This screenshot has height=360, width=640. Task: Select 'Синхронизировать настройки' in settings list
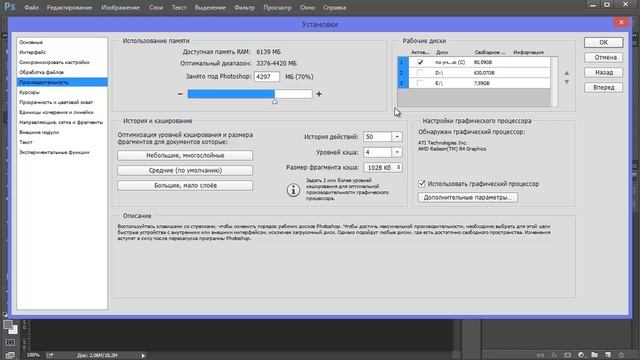click(62, 62)
